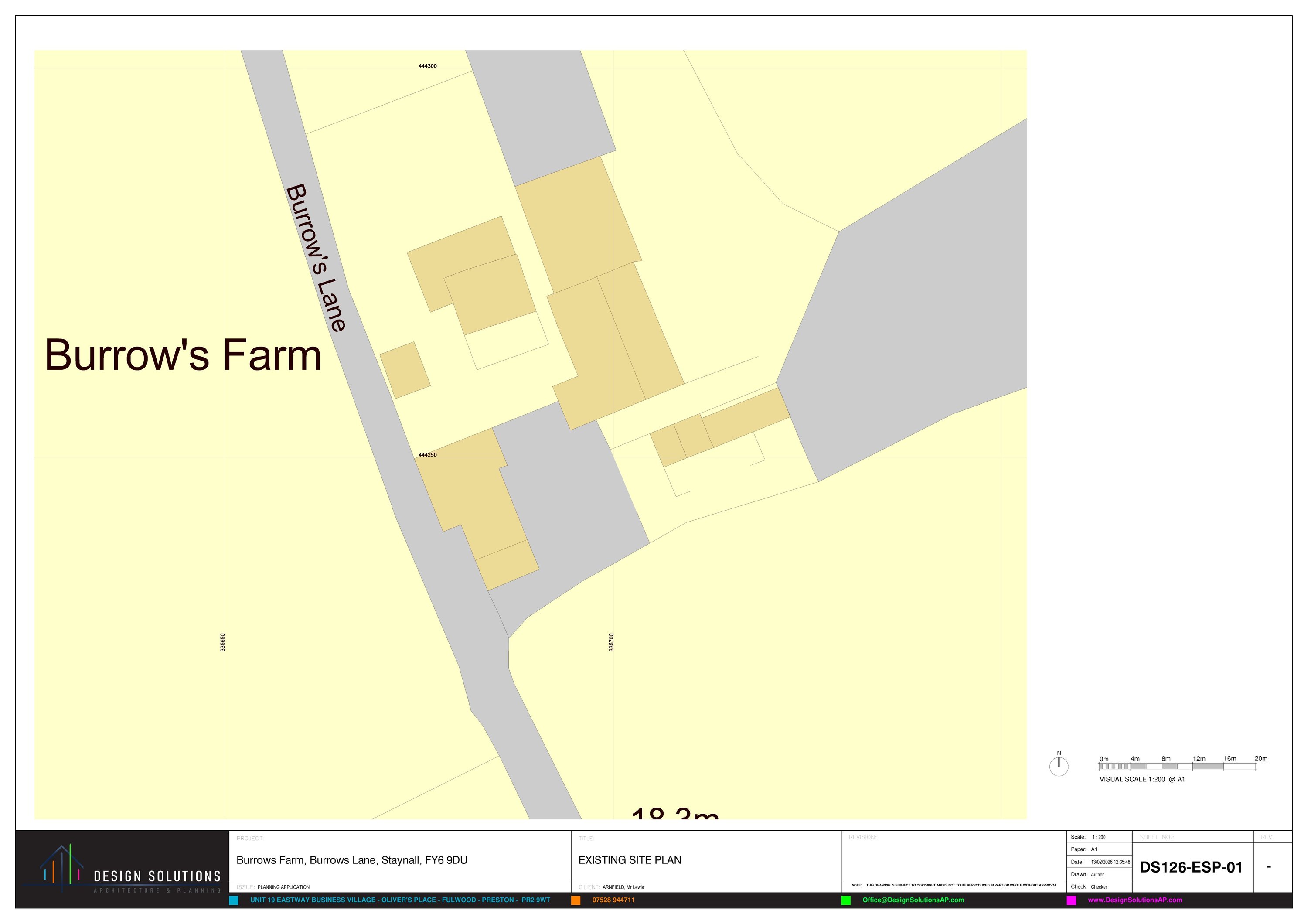
Task: Click the EXISTING SITE PLAN title text
Action: pos(630,860)
